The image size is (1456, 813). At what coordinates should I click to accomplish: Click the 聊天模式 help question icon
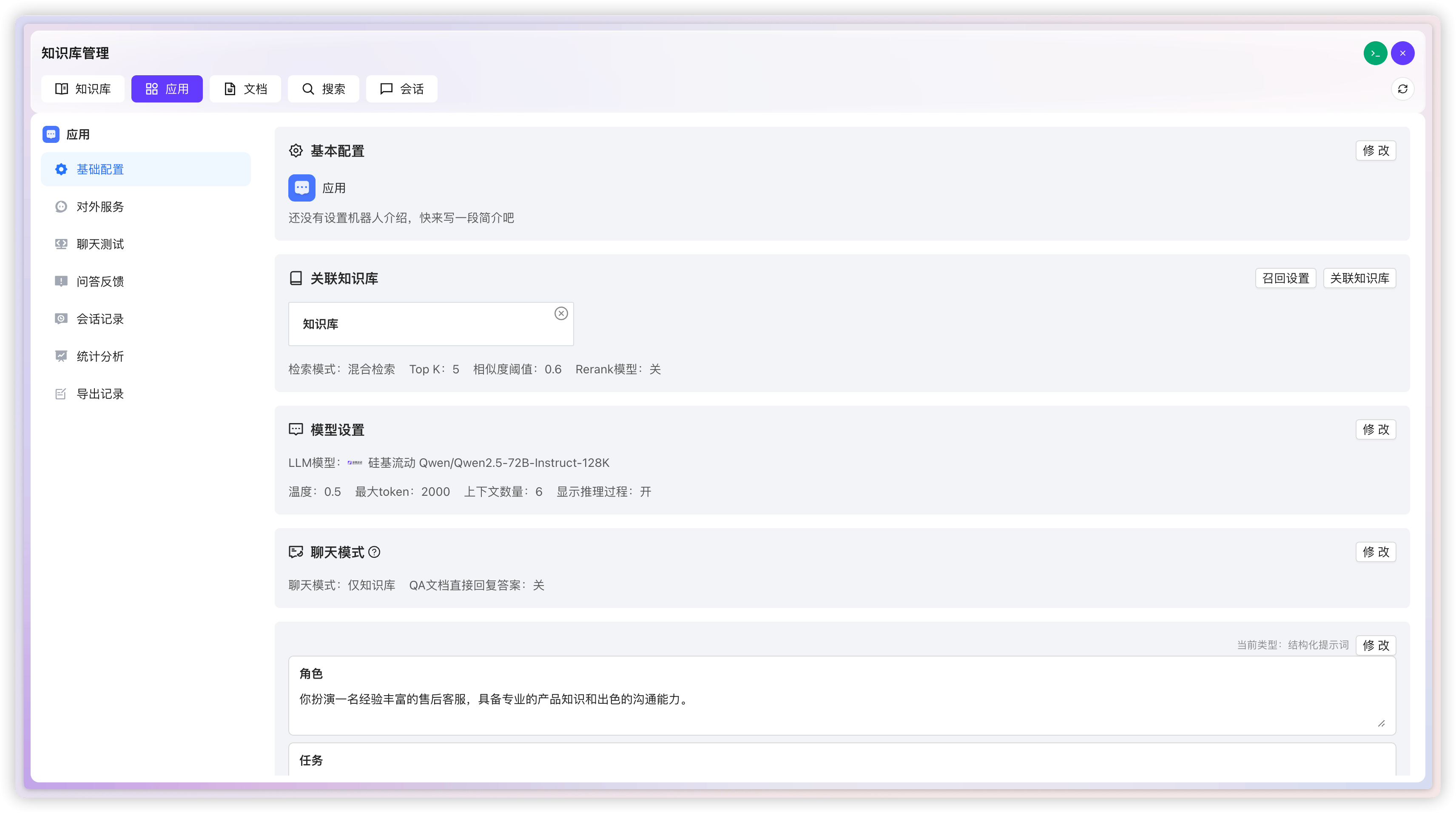click(x=374, y=552)
